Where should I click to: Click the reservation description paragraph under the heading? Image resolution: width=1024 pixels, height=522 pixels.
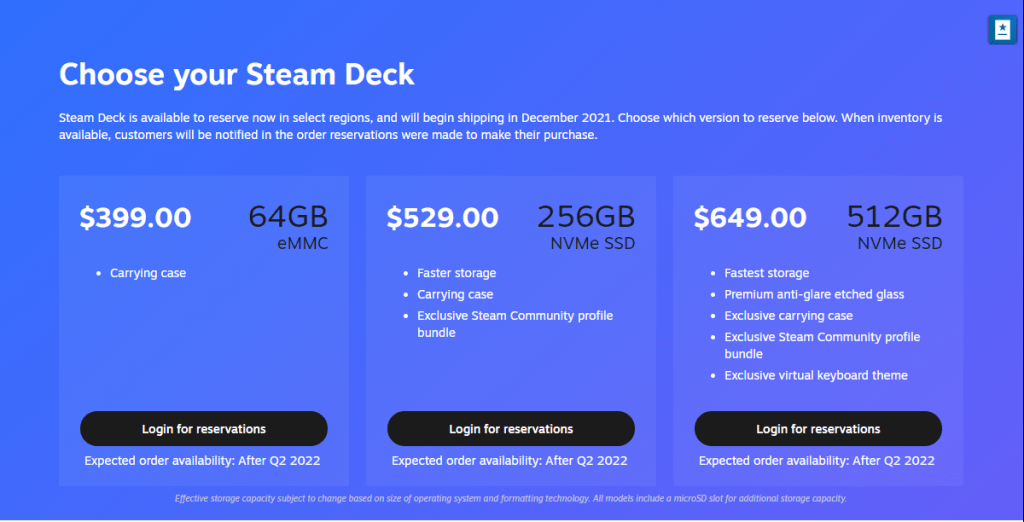point(500,126)
